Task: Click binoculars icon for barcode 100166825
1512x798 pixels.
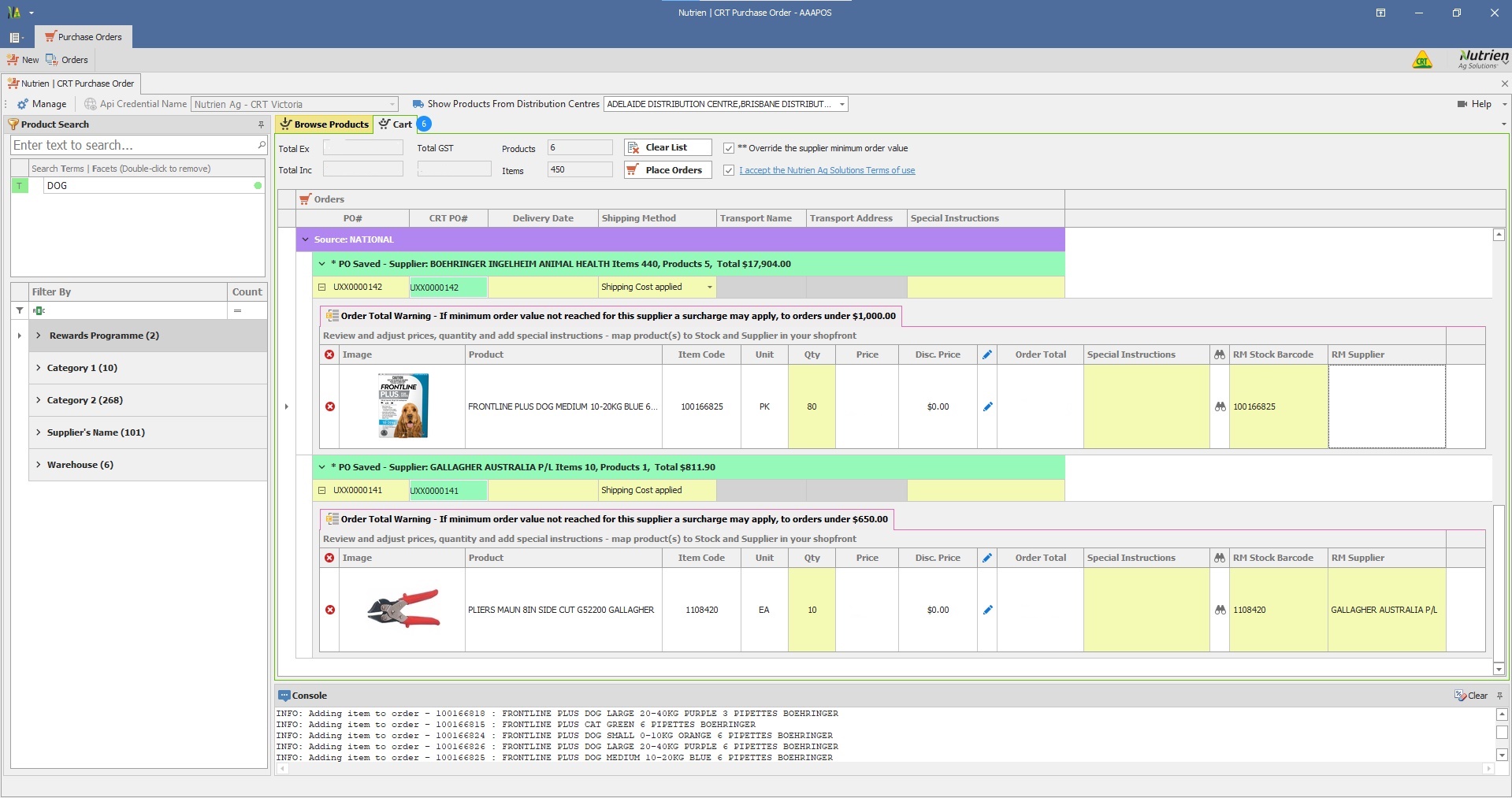Action: [x=1220, y=406]
